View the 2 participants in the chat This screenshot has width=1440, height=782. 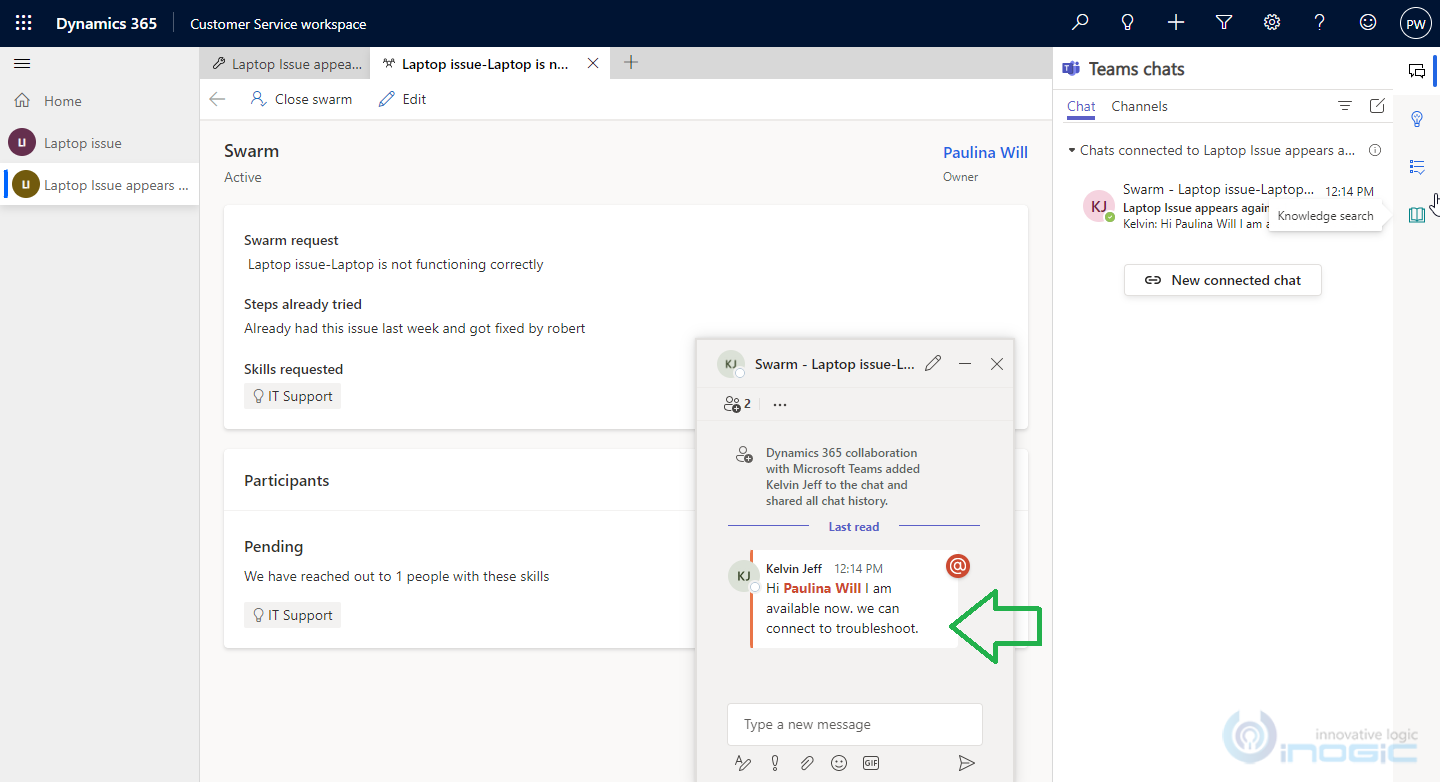(737, 404)
